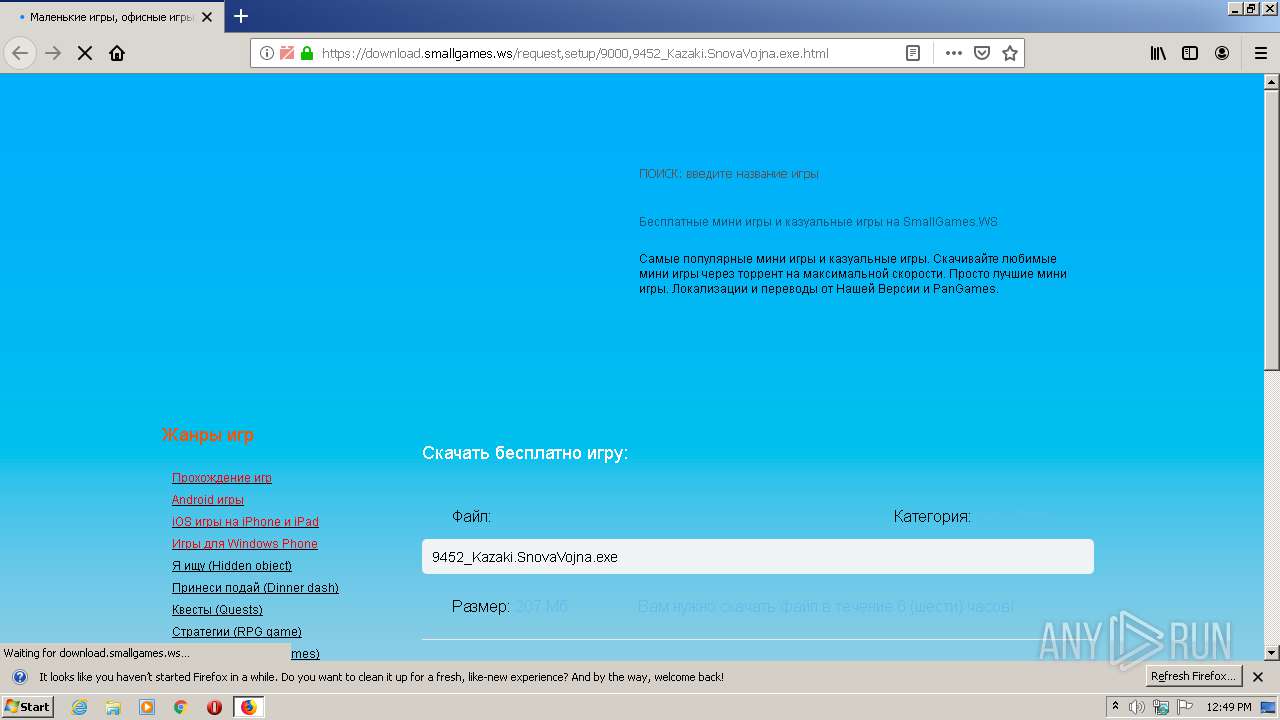Open Квесты (Quests) link
This screenshot has width=1280, height=720.
[x=217, y=610]
